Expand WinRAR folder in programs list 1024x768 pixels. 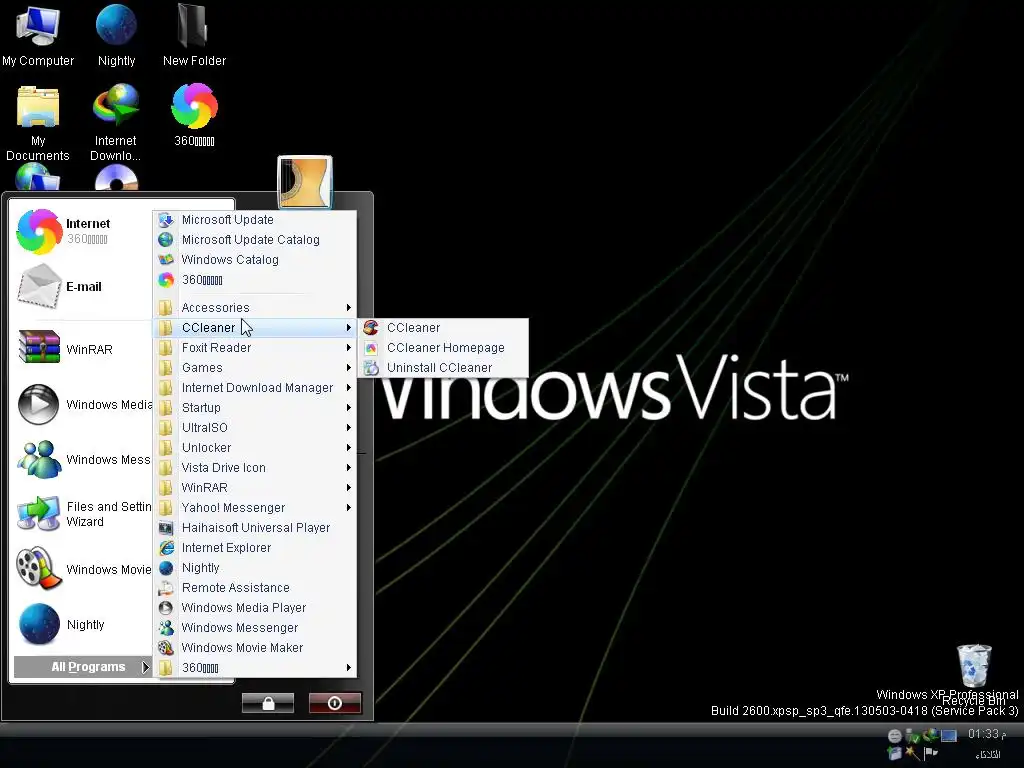(x=256, y=488)
